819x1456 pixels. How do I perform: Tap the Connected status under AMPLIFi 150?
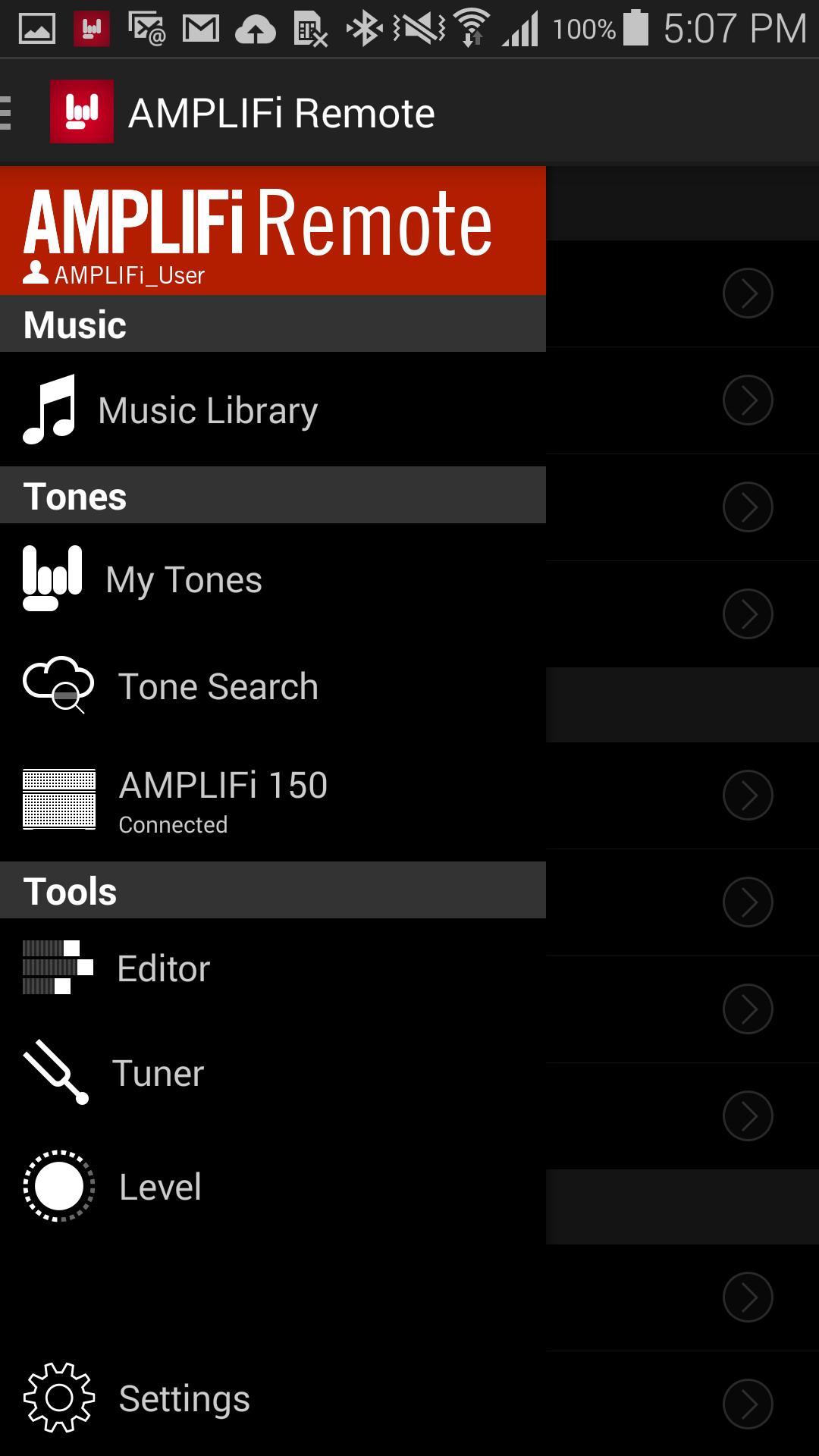coord(173,825)
